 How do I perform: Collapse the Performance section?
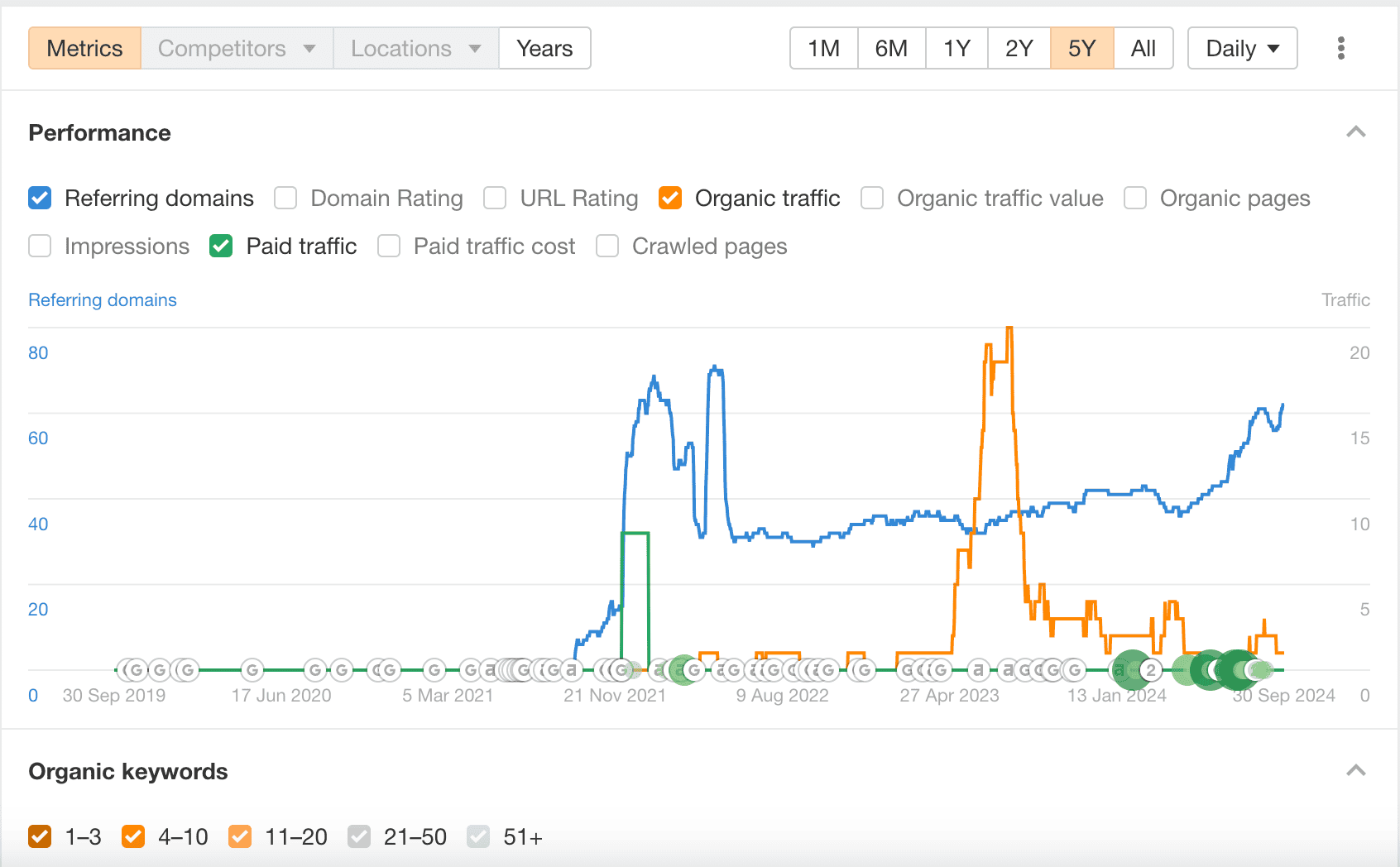pyautogui.click(x=1355, y=132)
